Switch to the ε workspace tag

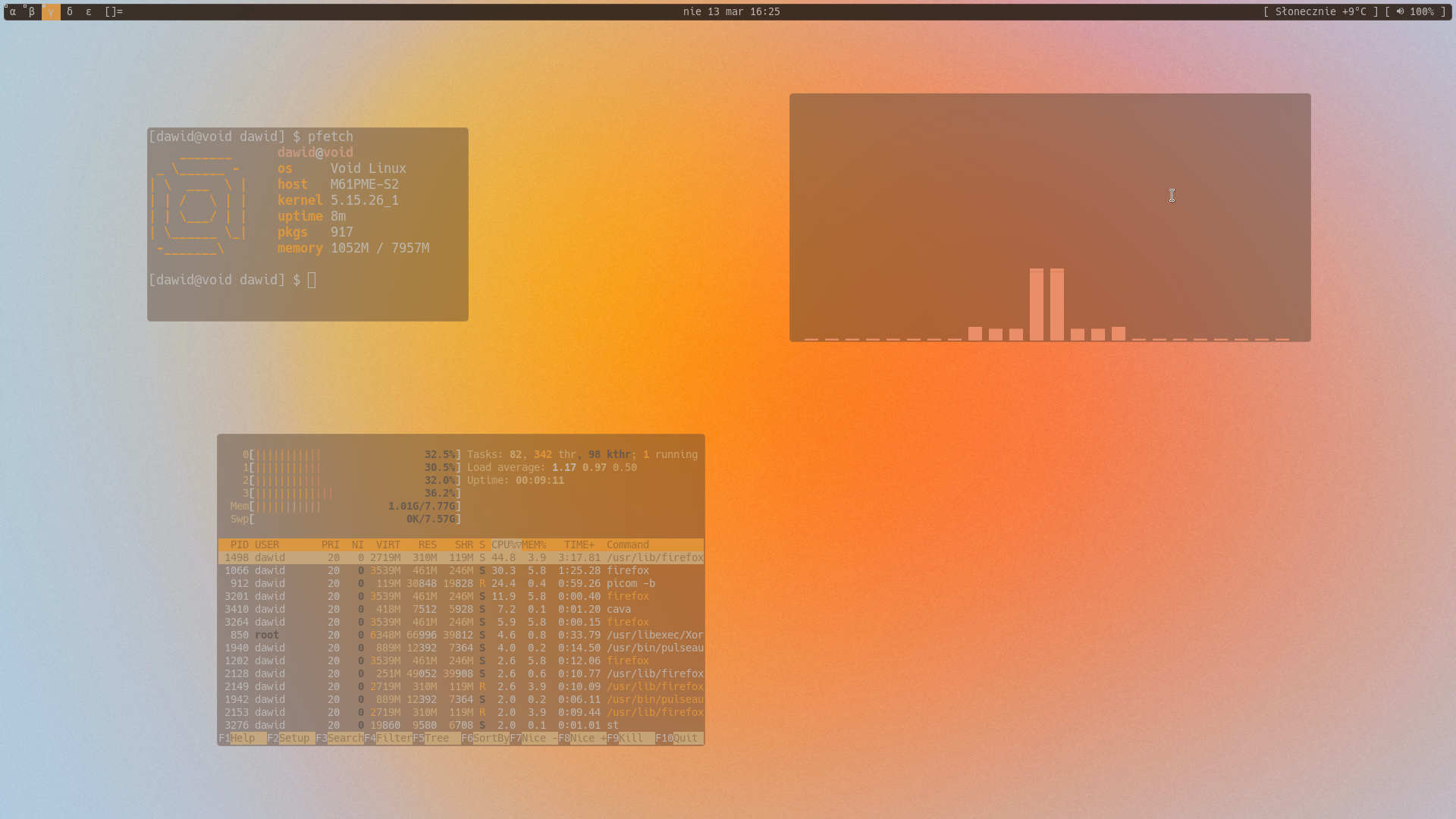pyautogui.click(x=89, y=11)
